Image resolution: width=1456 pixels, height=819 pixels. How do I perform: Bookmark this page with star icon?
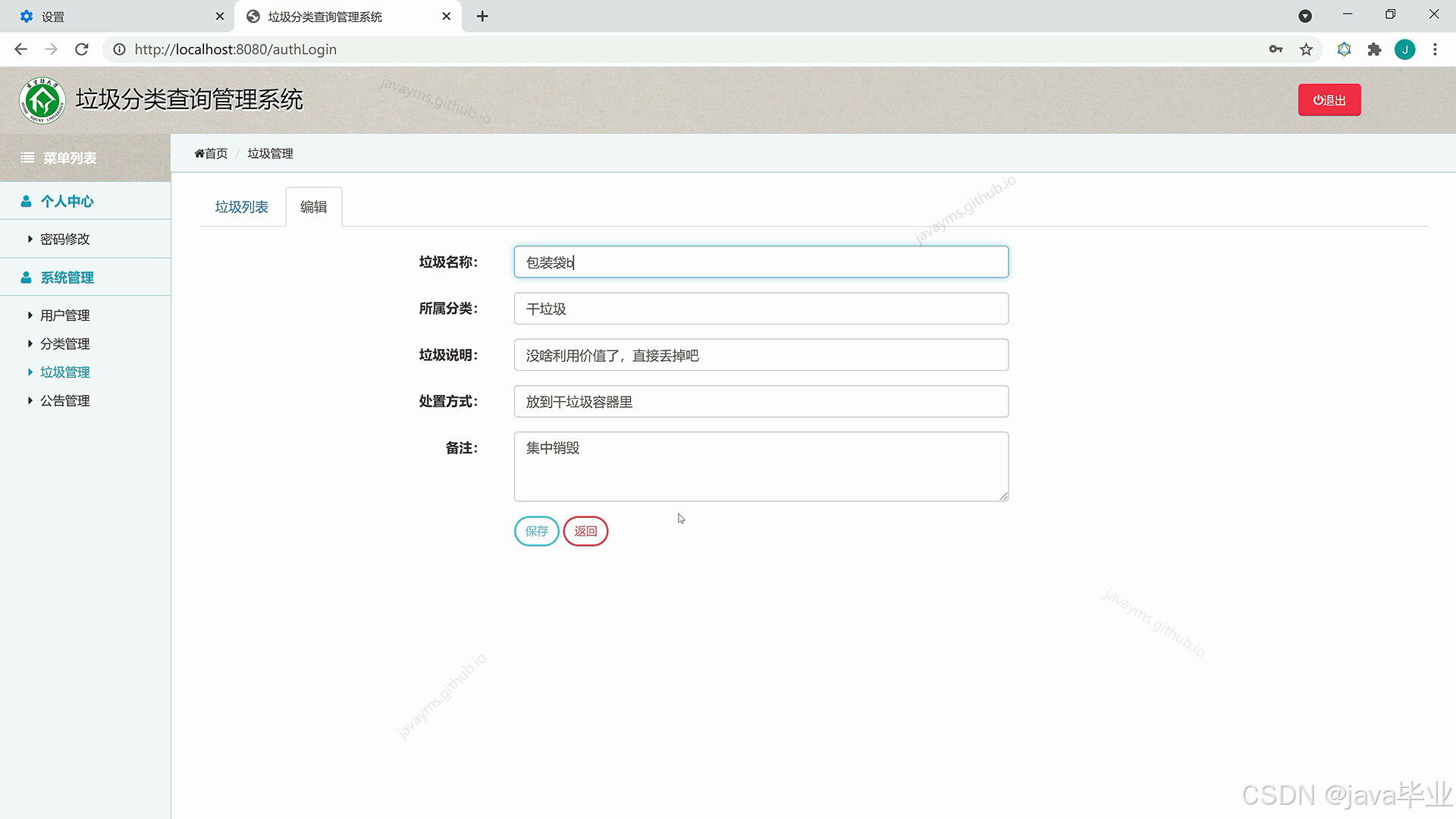tap(1306, 49)
